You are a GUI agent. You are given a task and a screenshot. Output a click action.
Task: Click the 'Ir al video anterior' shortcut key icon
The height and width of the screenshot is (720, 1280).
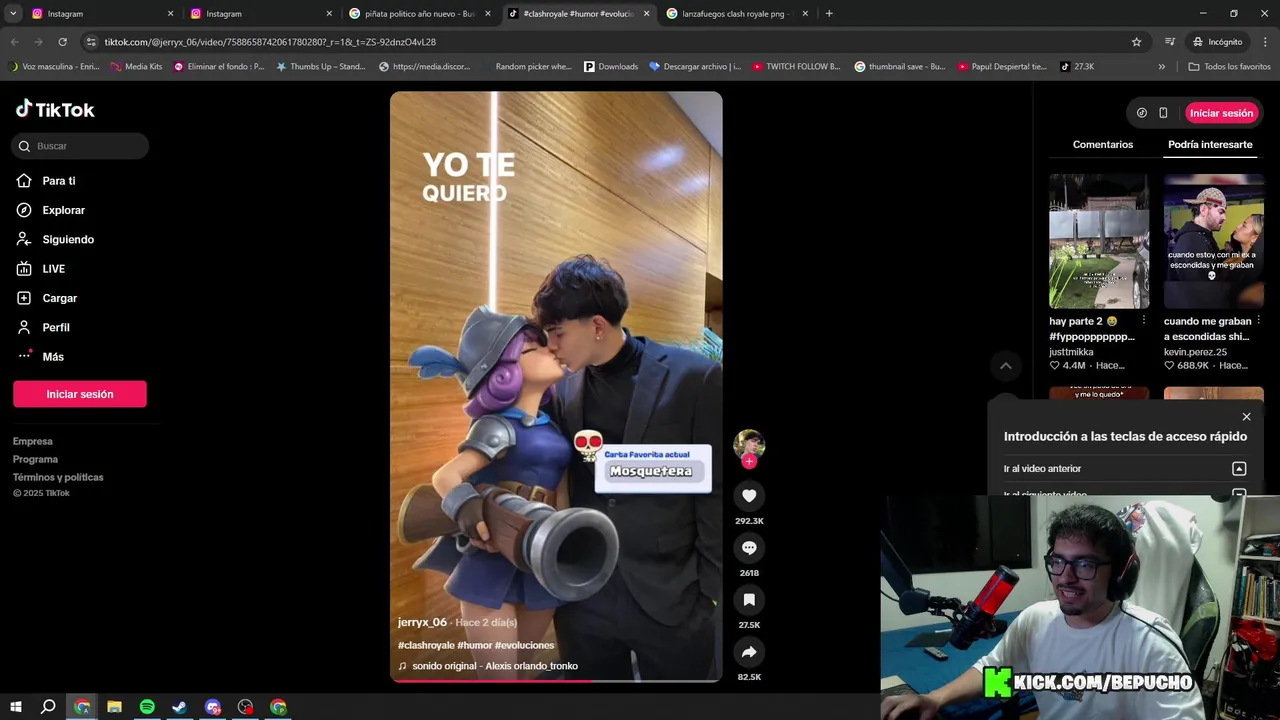pos(1239,469)
